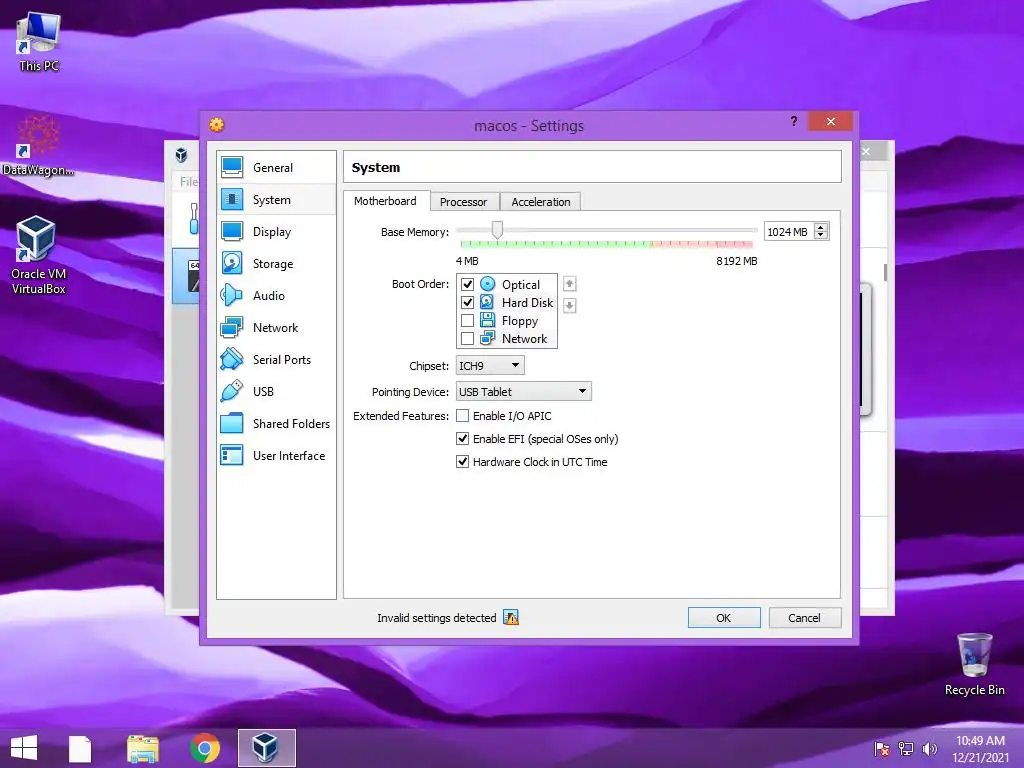
Task: Click the settings gear icon in title bar
Action: 216,124
